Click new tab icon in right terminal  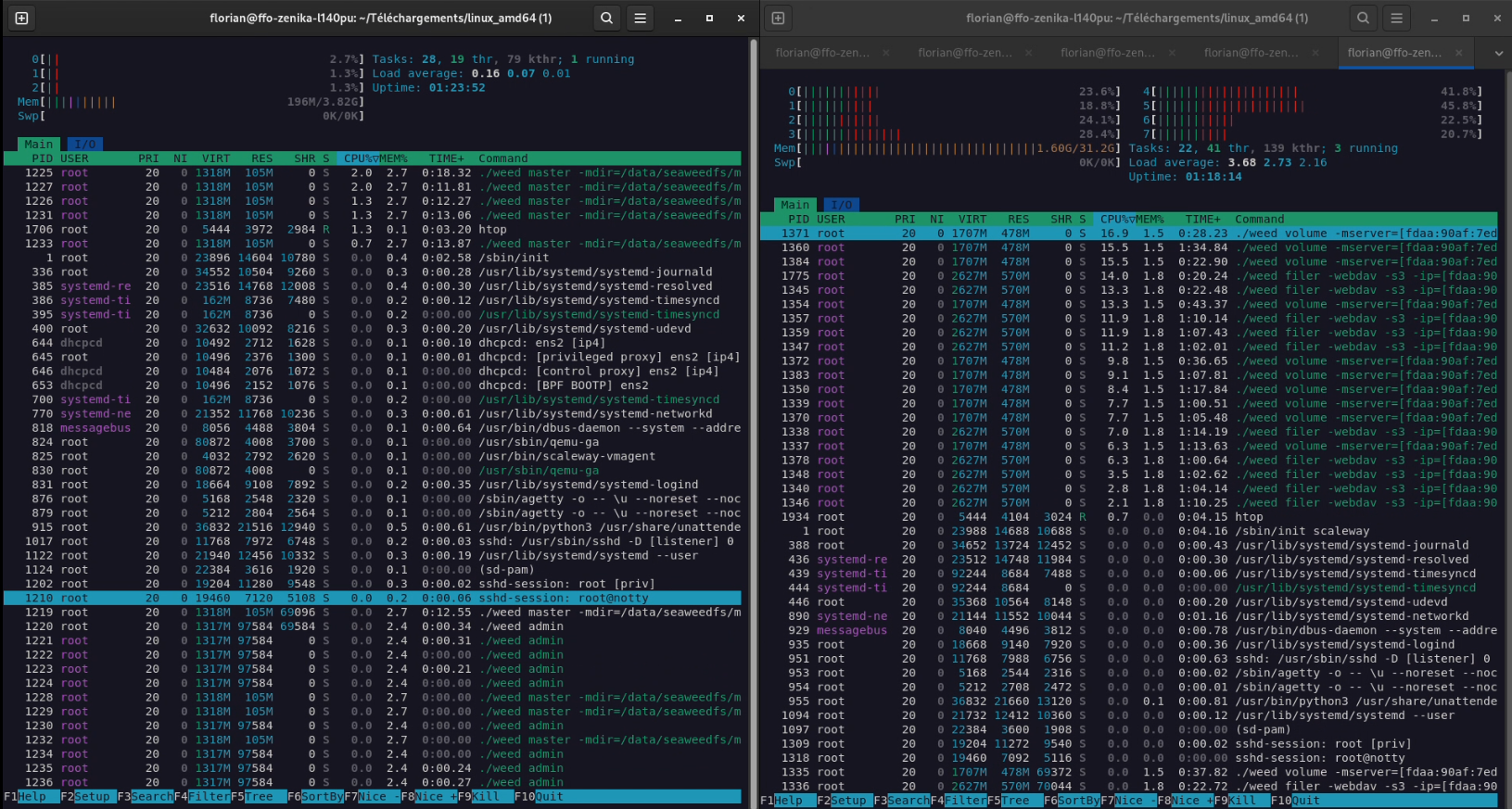[x=778, y=18]
